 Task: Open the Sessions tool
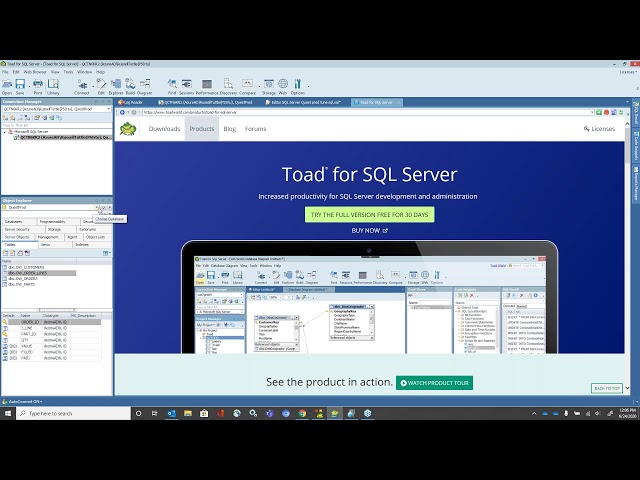[x=187, y=87]
